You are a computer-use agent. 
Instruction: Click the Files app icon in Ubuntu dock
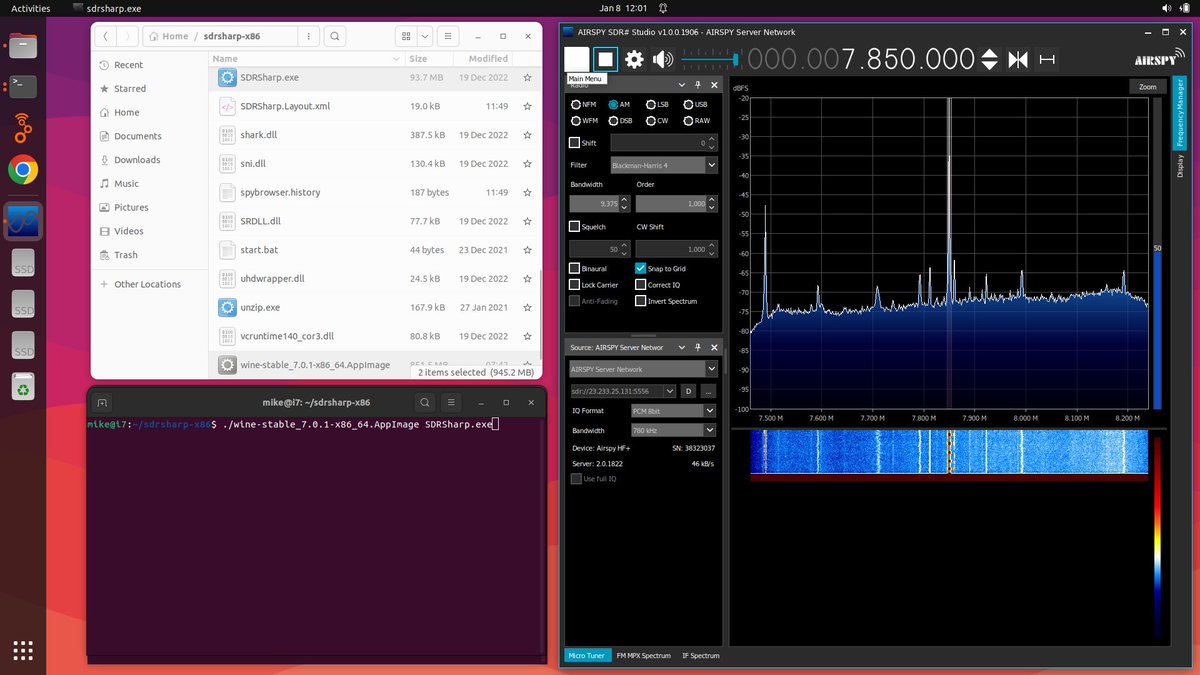[24, 44]
